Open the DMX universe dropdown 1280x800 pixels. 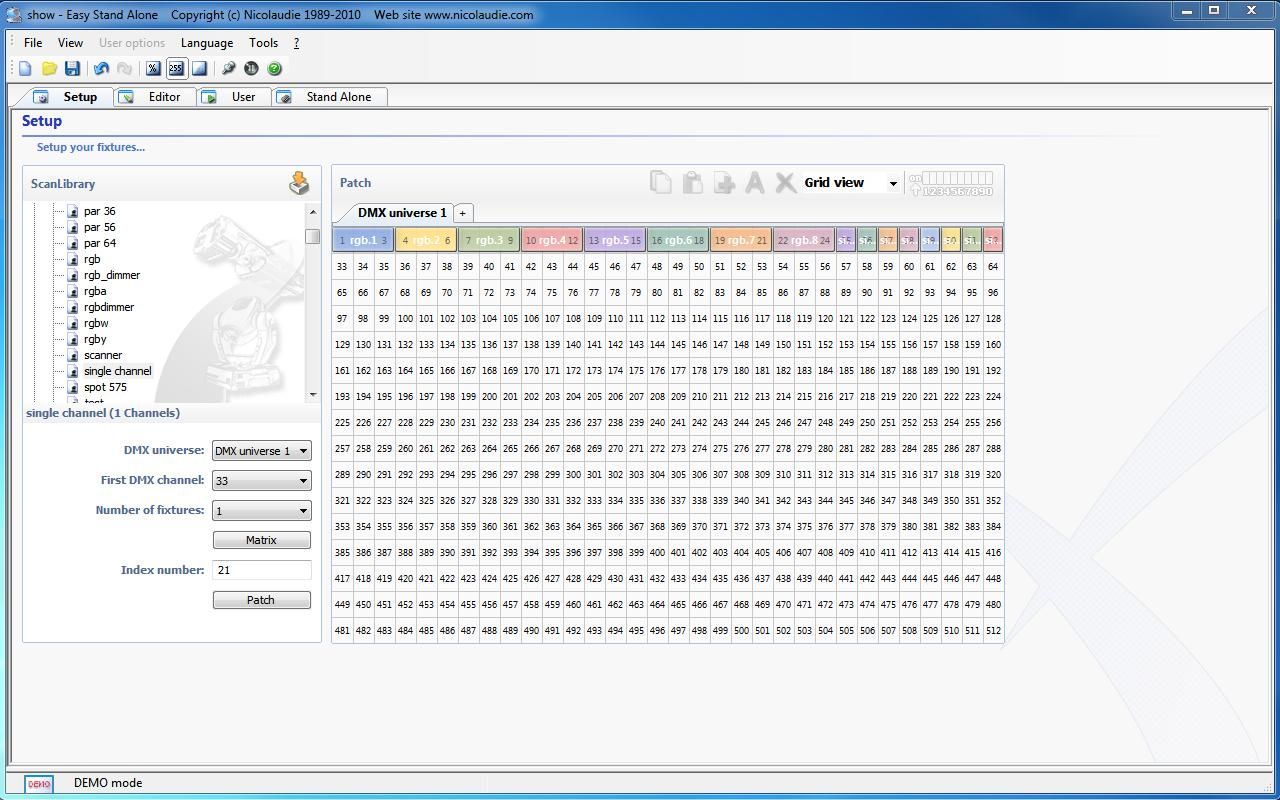pyautogui.click(x=261, y=451)
